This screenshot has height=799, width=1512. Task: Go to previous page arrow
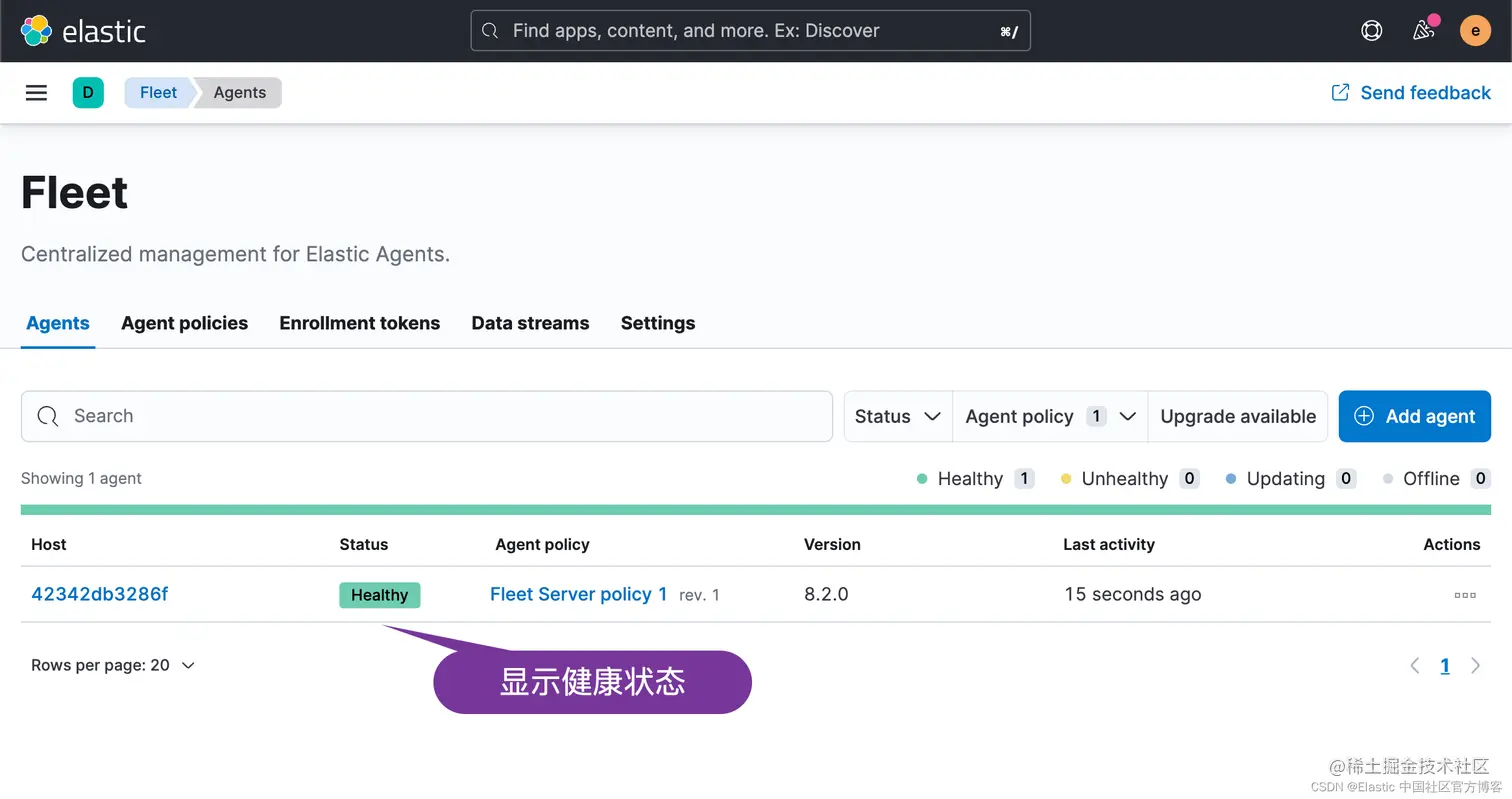click(x=1415, y=666)
